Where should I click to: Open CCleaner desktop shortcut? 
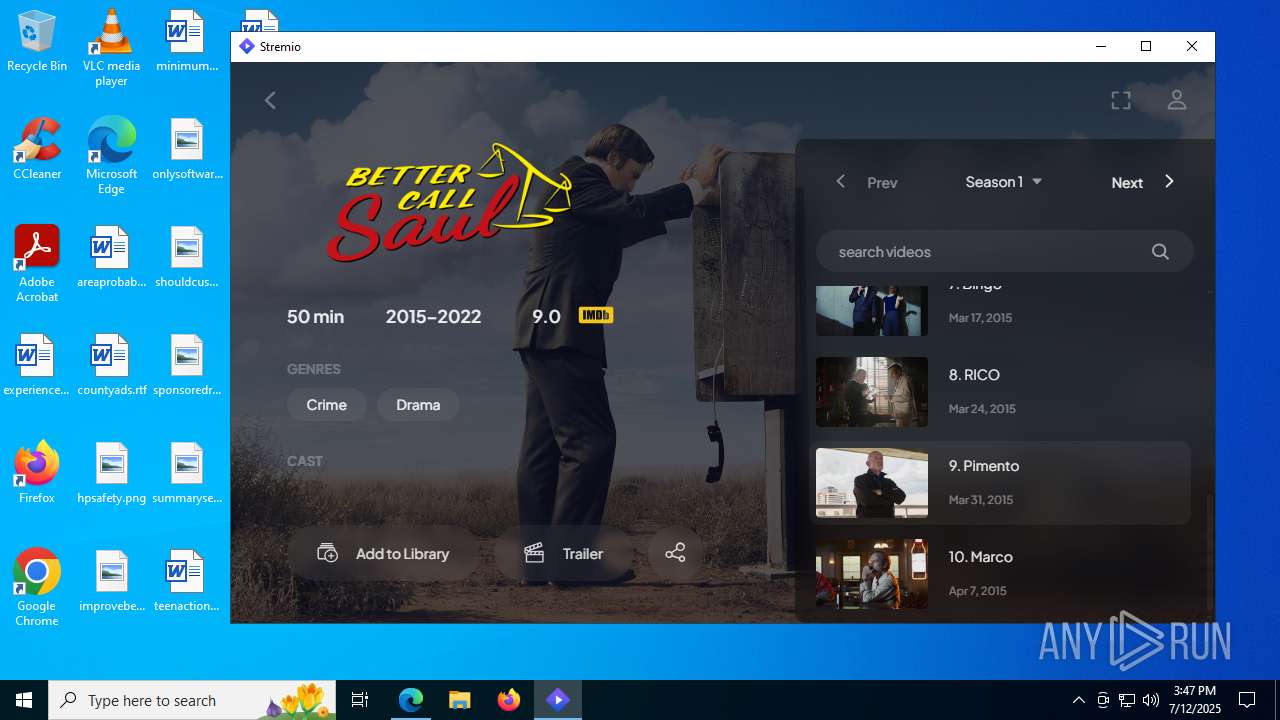click(x=37, y=148)
